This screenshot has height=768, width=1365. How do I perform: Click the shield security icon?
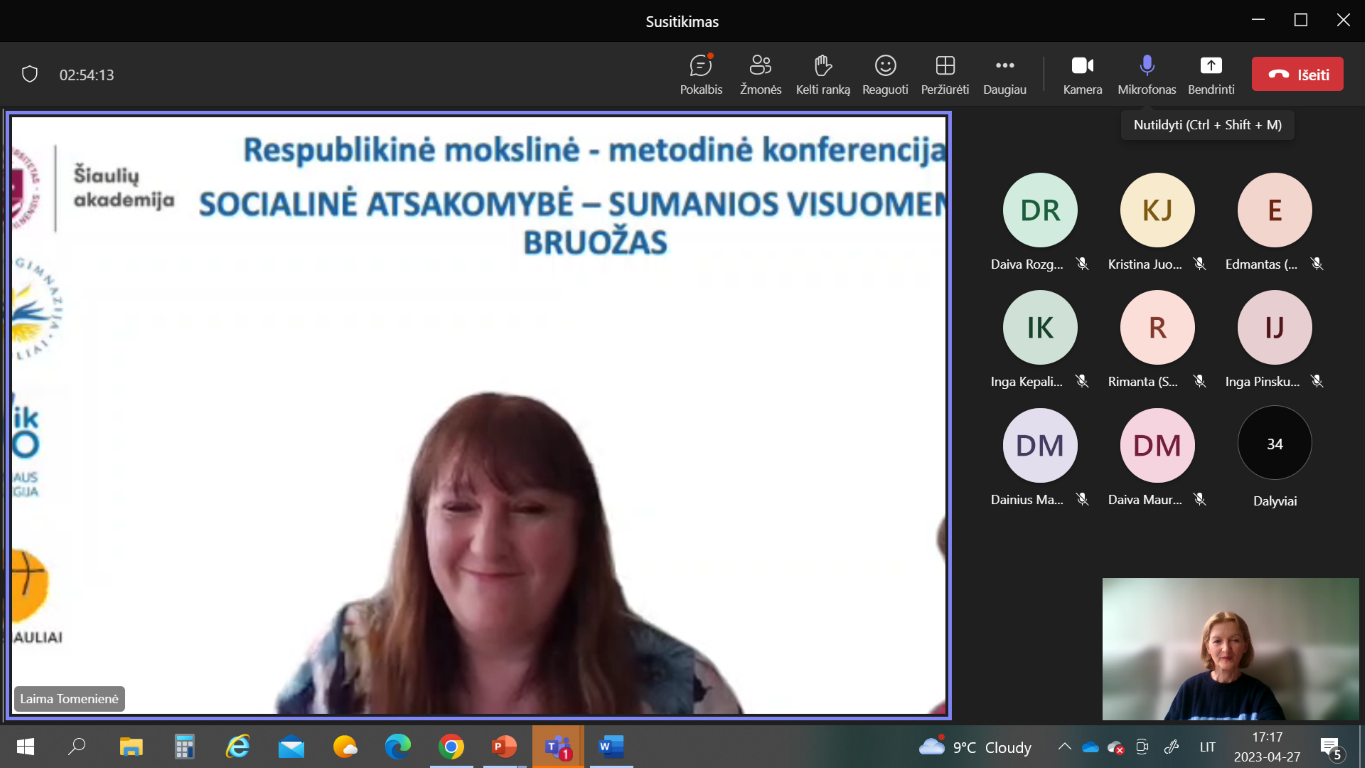30,75
